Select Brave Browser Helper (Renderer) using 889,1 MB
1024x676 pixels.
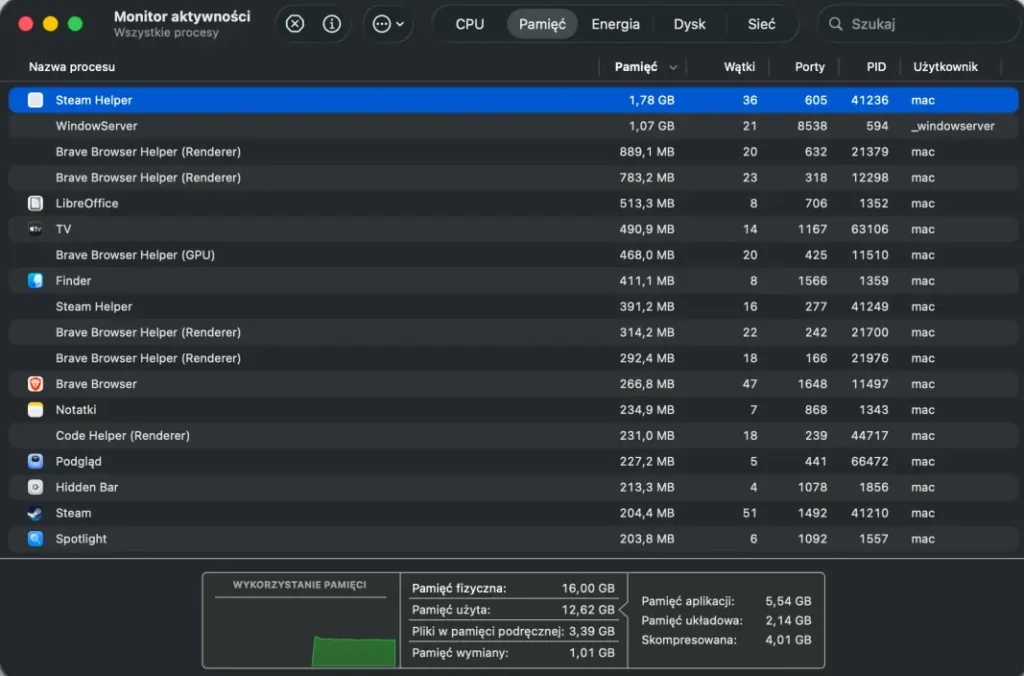(513, 152)
